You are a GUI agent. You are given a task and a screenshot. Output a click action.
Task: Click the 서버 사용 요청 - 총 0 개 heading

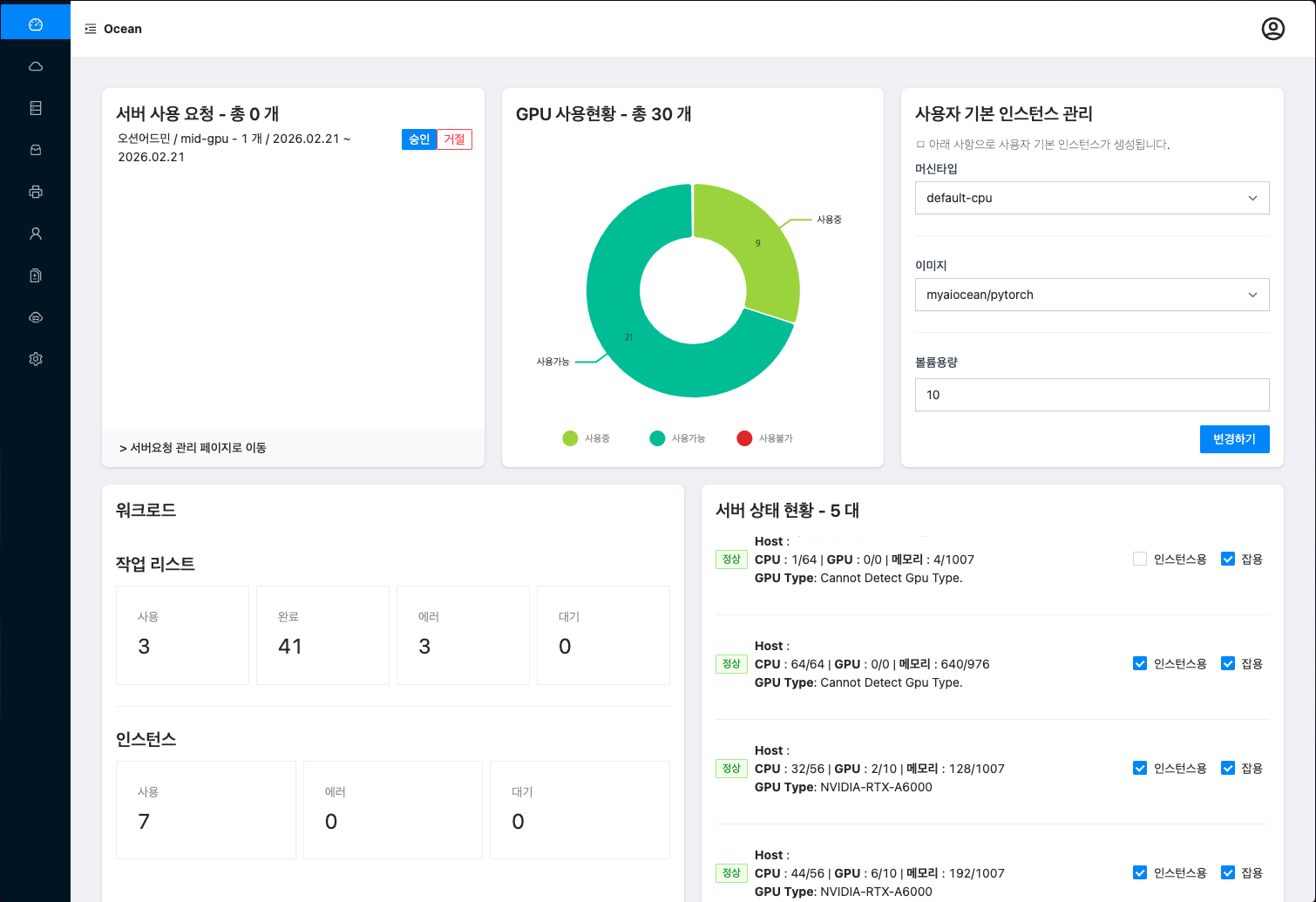(198, 113)
